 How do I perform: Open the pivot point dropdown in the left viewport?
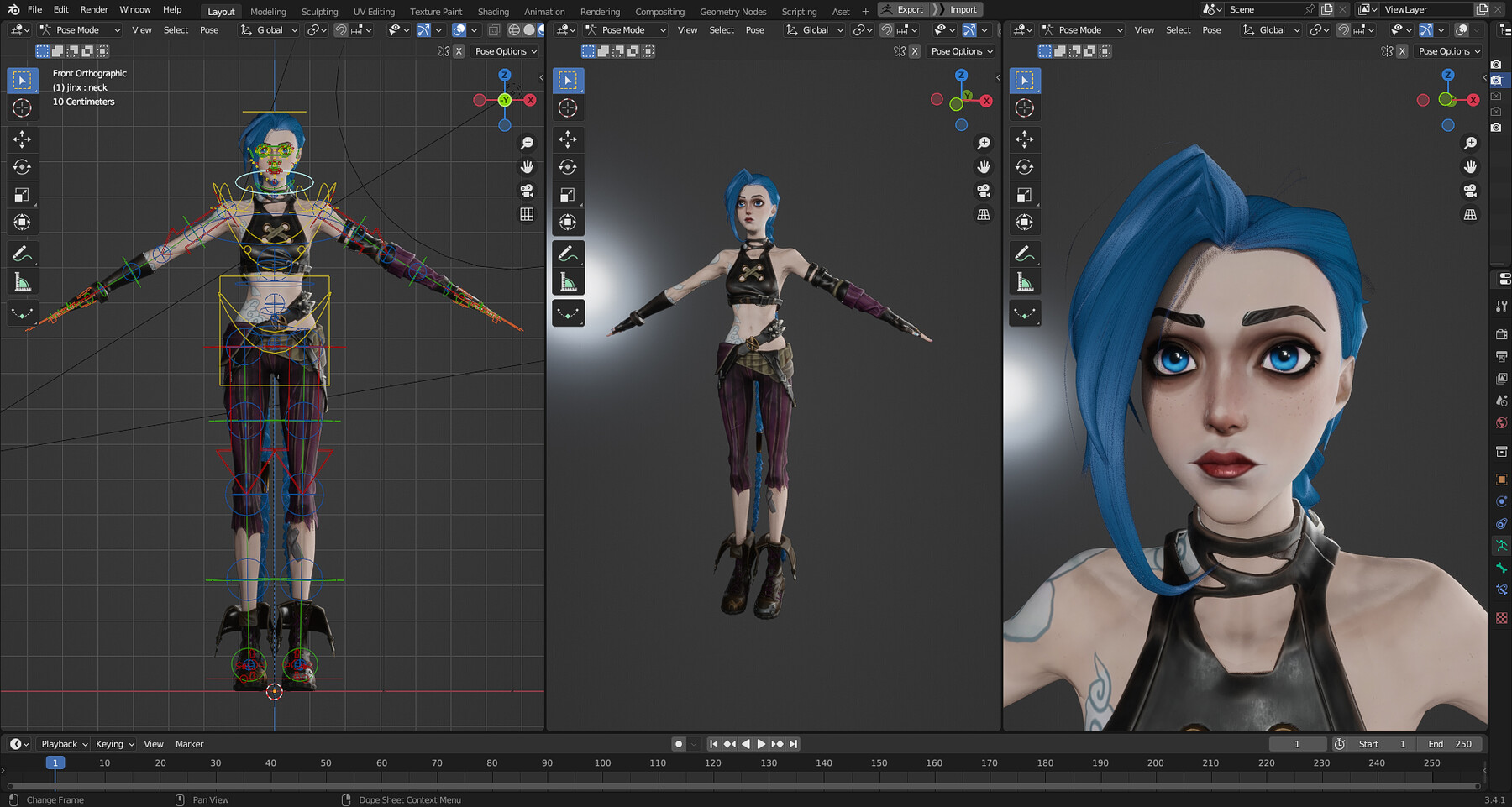[x=317, y=30]
